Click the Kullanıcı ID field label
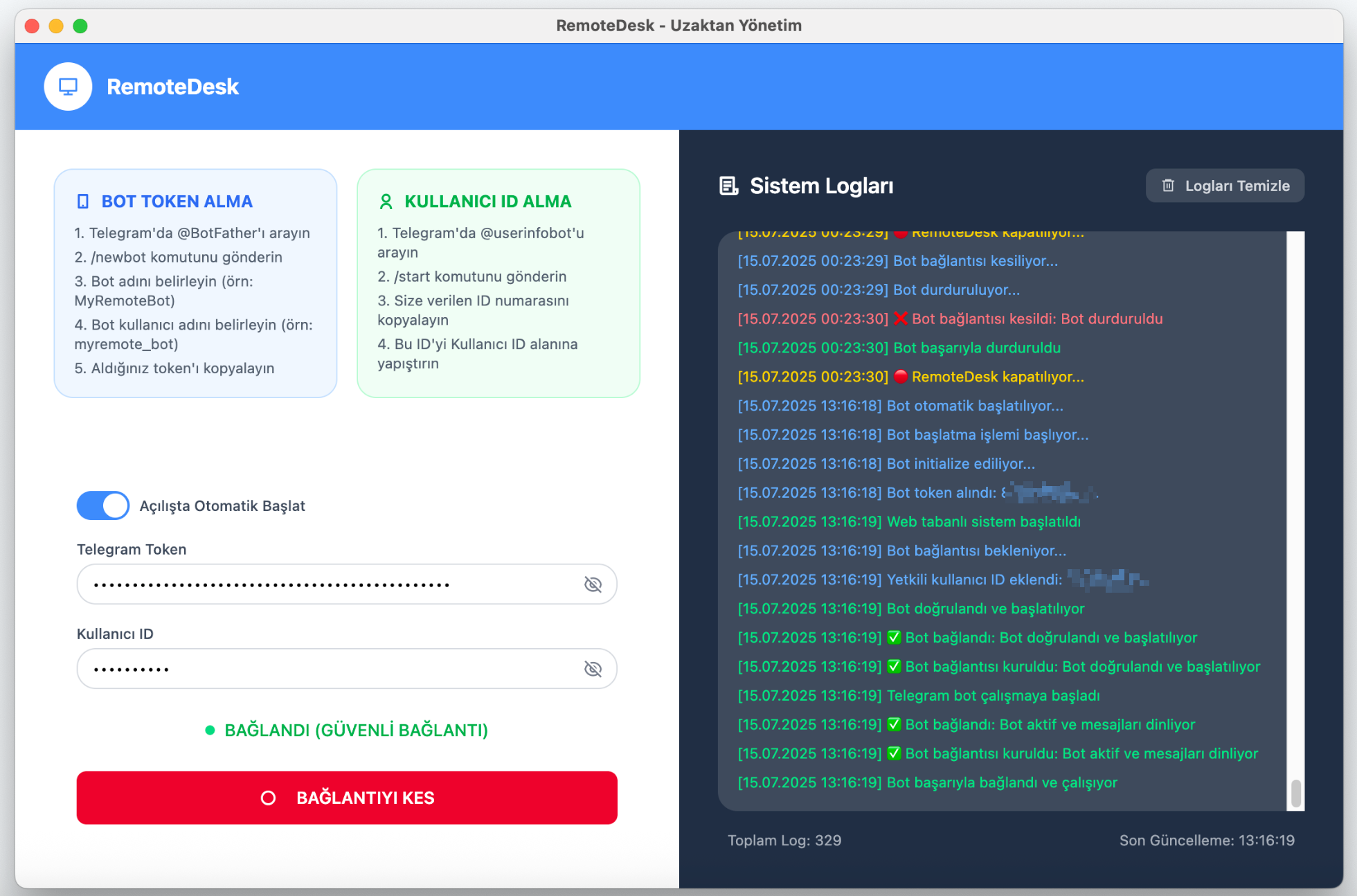 115,634
